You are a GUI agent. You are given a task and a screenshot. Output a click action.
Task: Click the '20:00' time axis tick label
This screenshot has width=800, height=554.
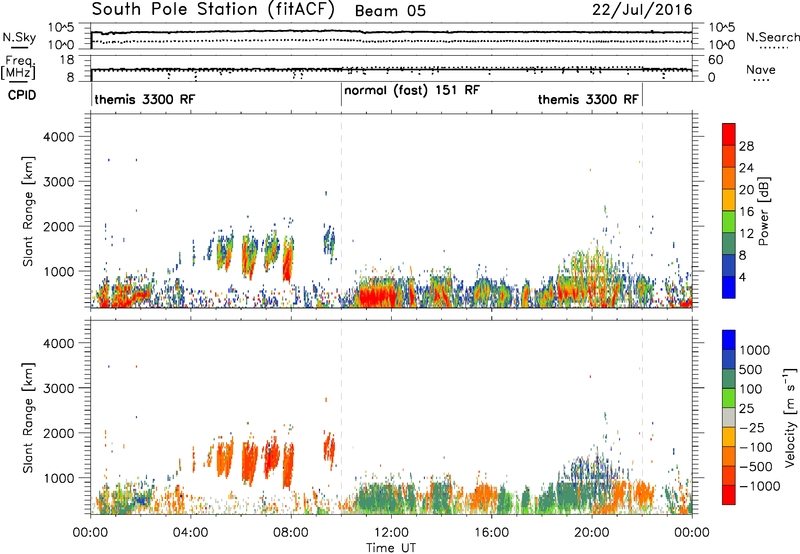pos(591,533)
